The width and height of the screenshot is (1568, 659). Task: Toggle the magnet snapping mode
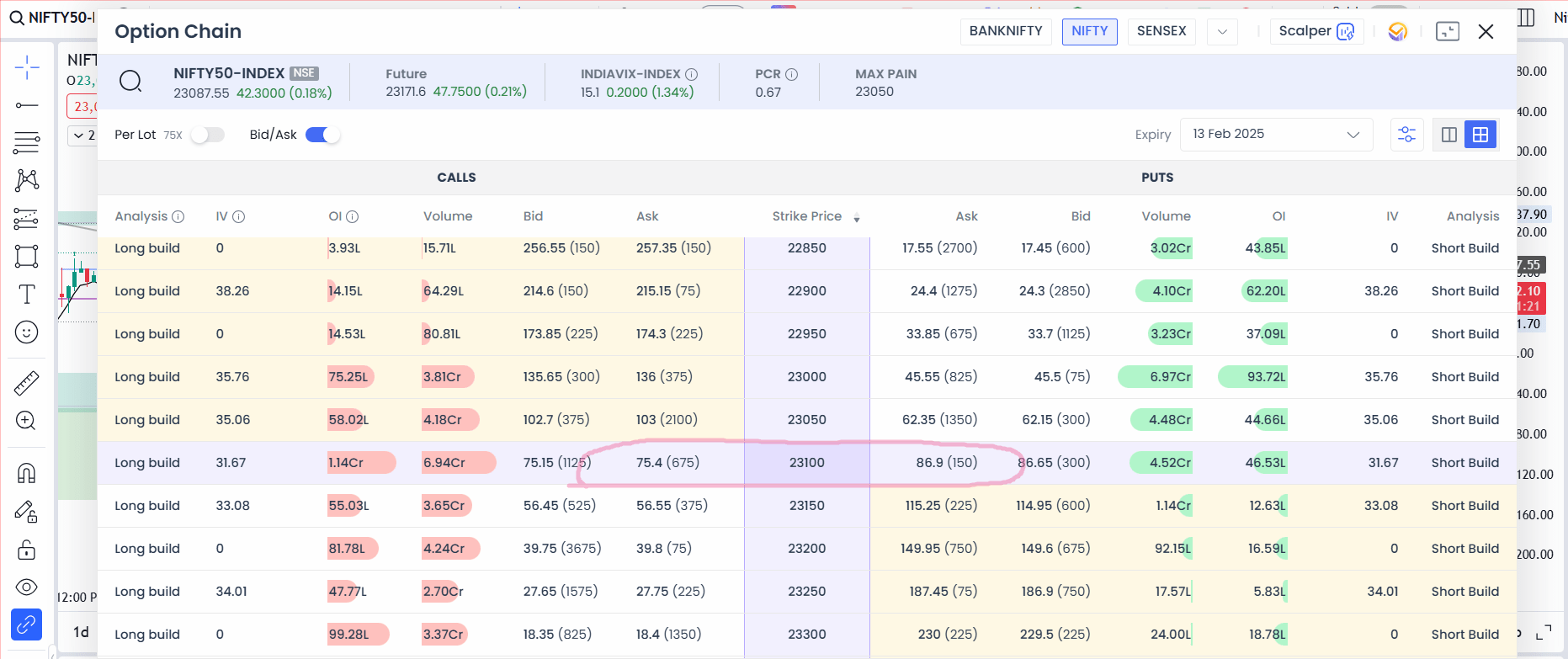27,473
